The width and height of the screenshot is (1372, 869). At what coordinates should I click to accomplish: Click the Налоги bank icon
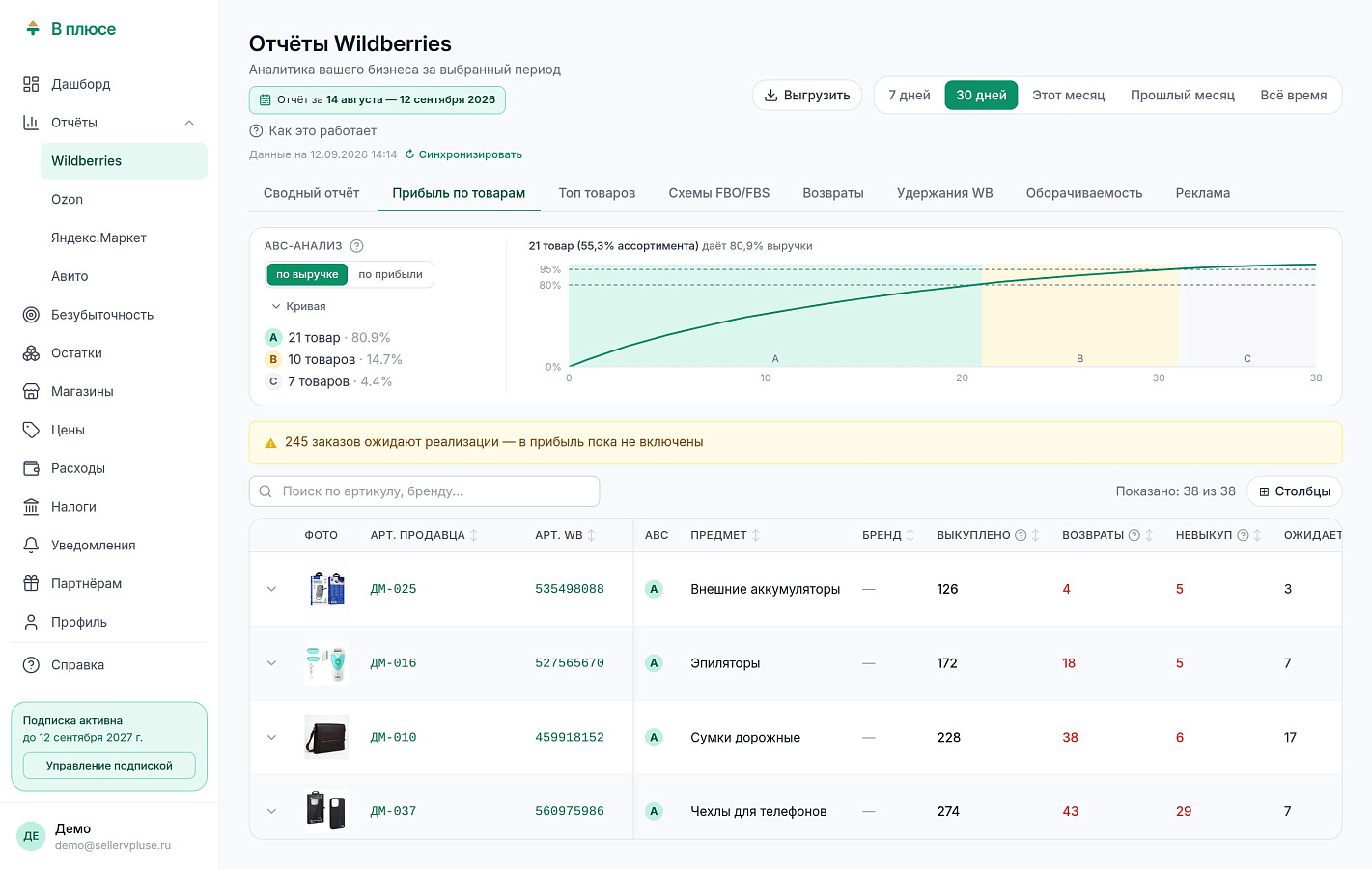[31, 507]
